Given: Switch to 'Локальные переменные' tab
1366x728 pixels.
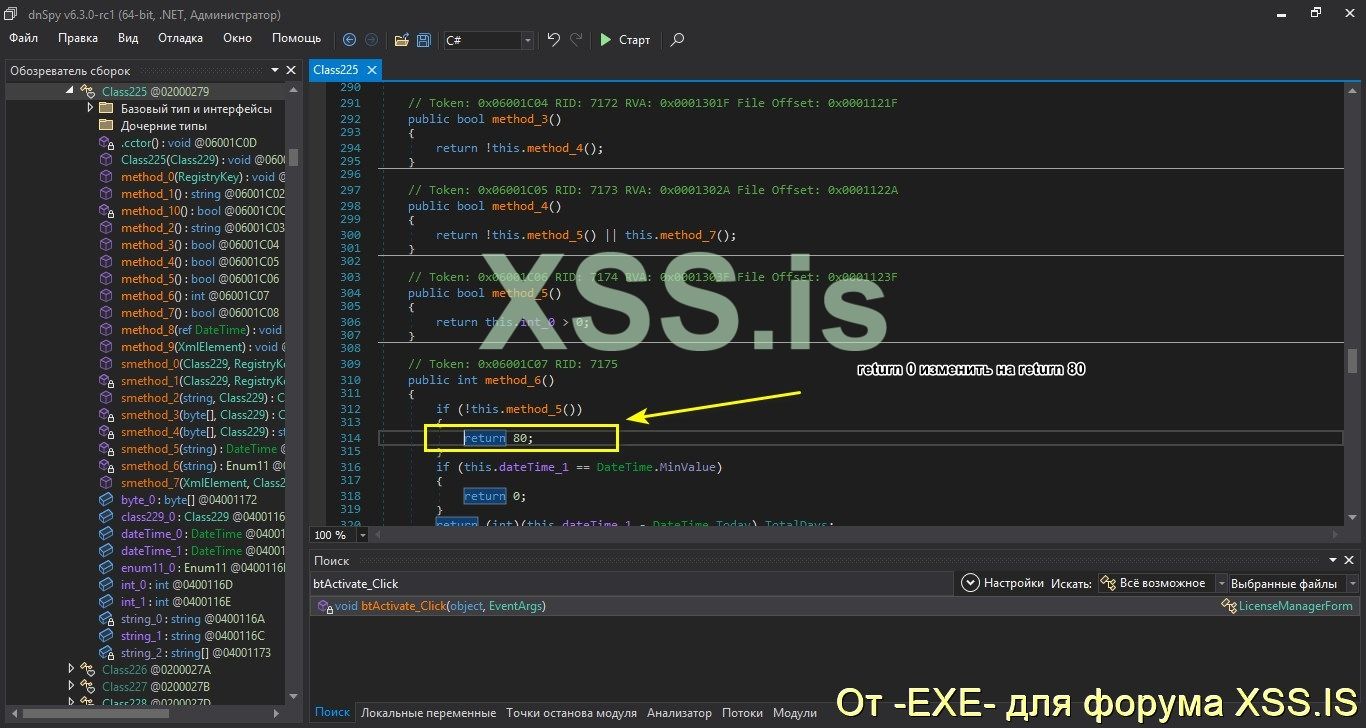Looking at the screenshot, I should [428, 713].
